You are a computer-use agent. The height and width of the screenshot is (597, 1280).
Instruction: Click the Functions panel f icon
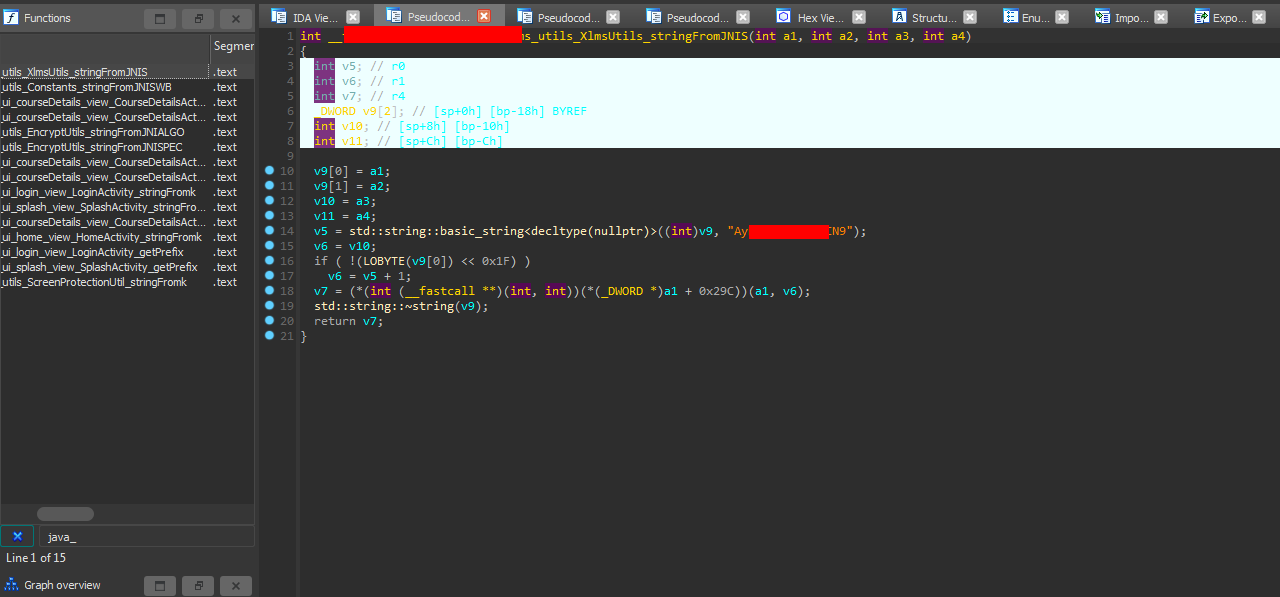pyautogui.click(x=11, y=18)
